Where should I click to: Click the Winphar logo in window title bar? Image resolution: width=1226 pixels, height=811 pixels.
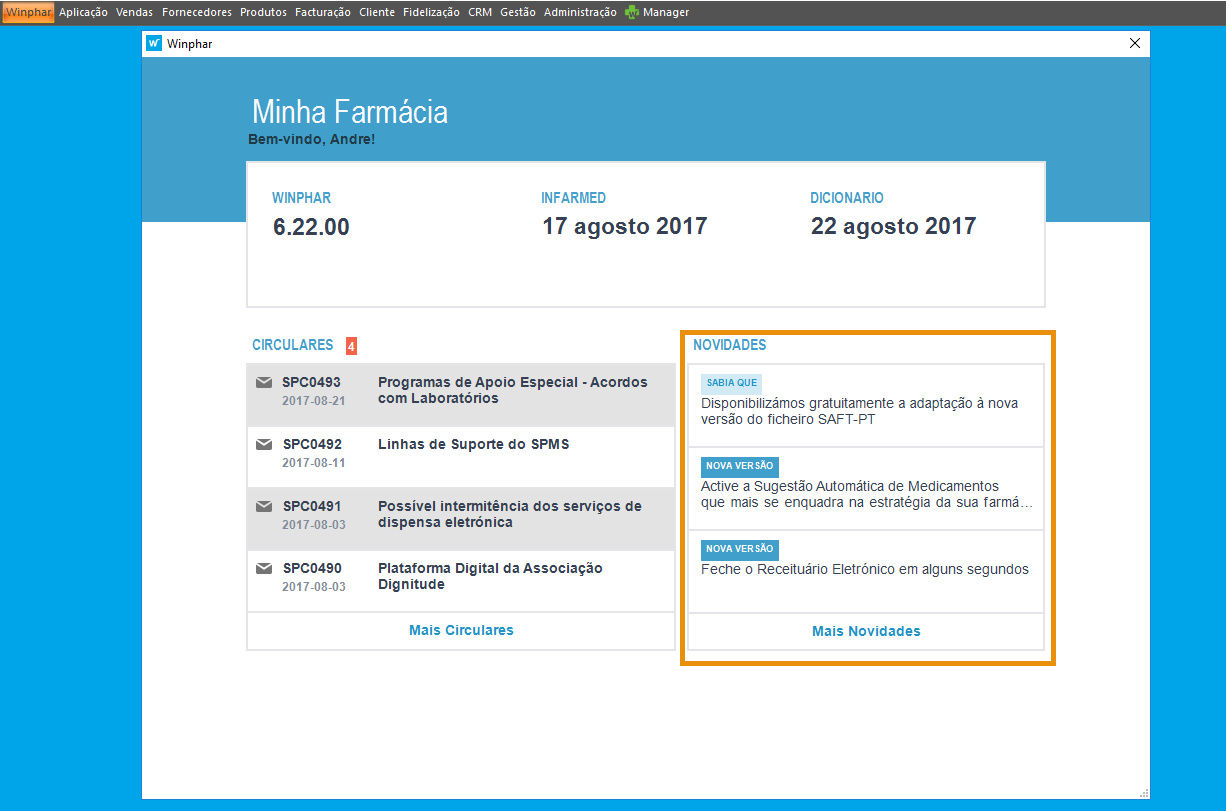(154, 44)
